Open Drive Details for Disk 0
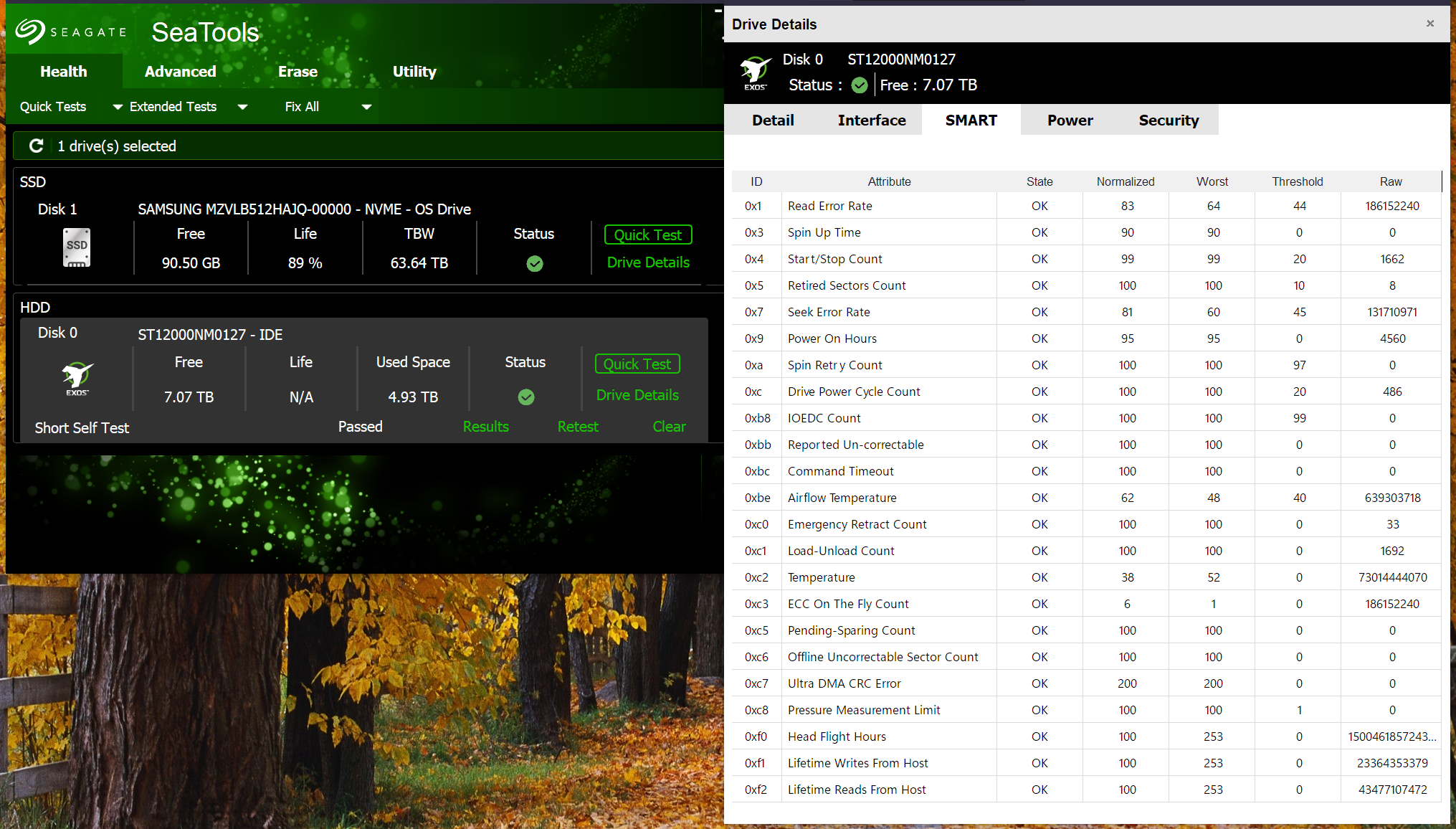 click(x=637, y=395)
